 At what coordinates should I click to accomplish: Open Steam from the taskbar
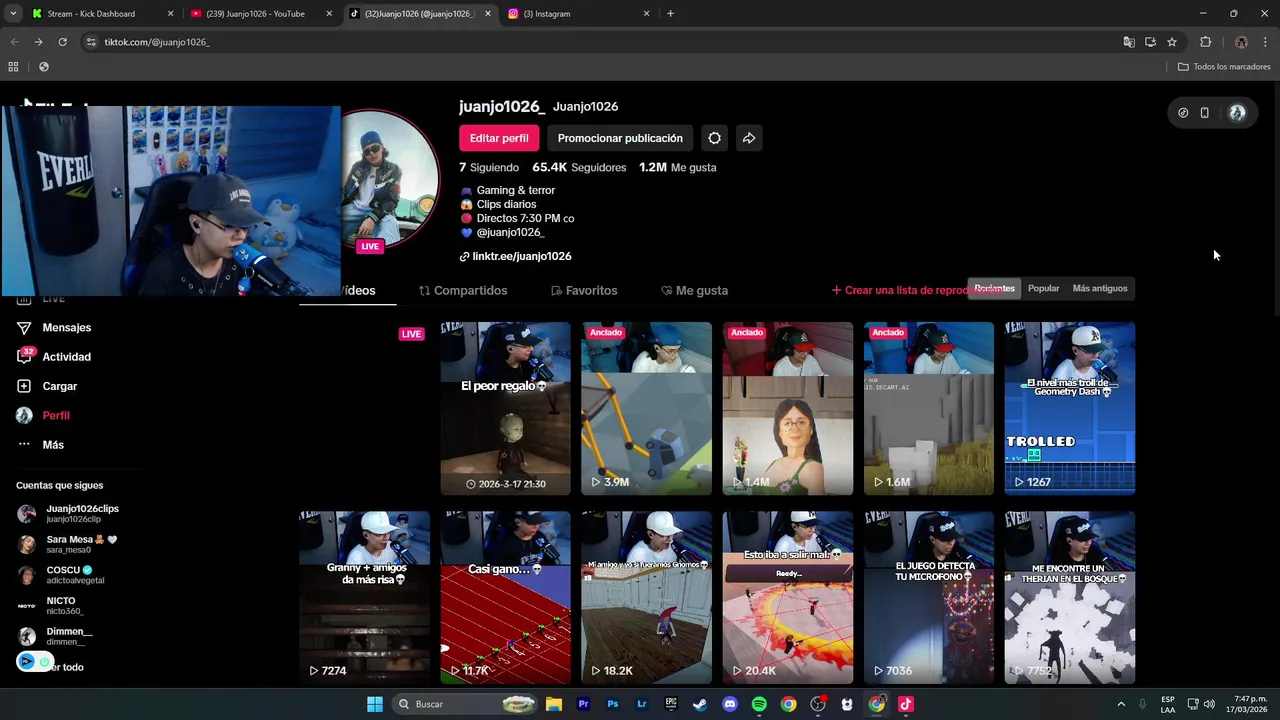700,704
